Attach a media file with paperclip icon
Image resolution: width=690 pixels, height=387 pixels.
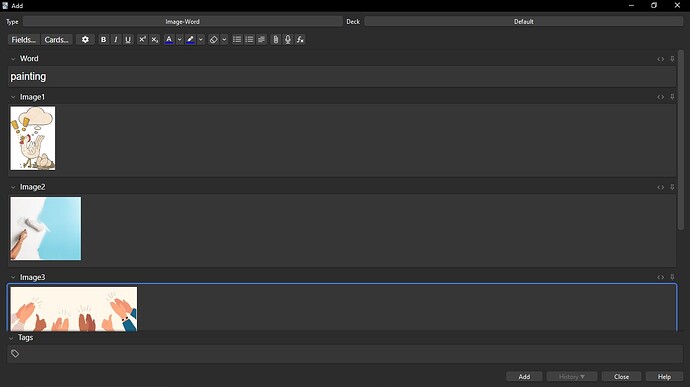tap(275, 40)
